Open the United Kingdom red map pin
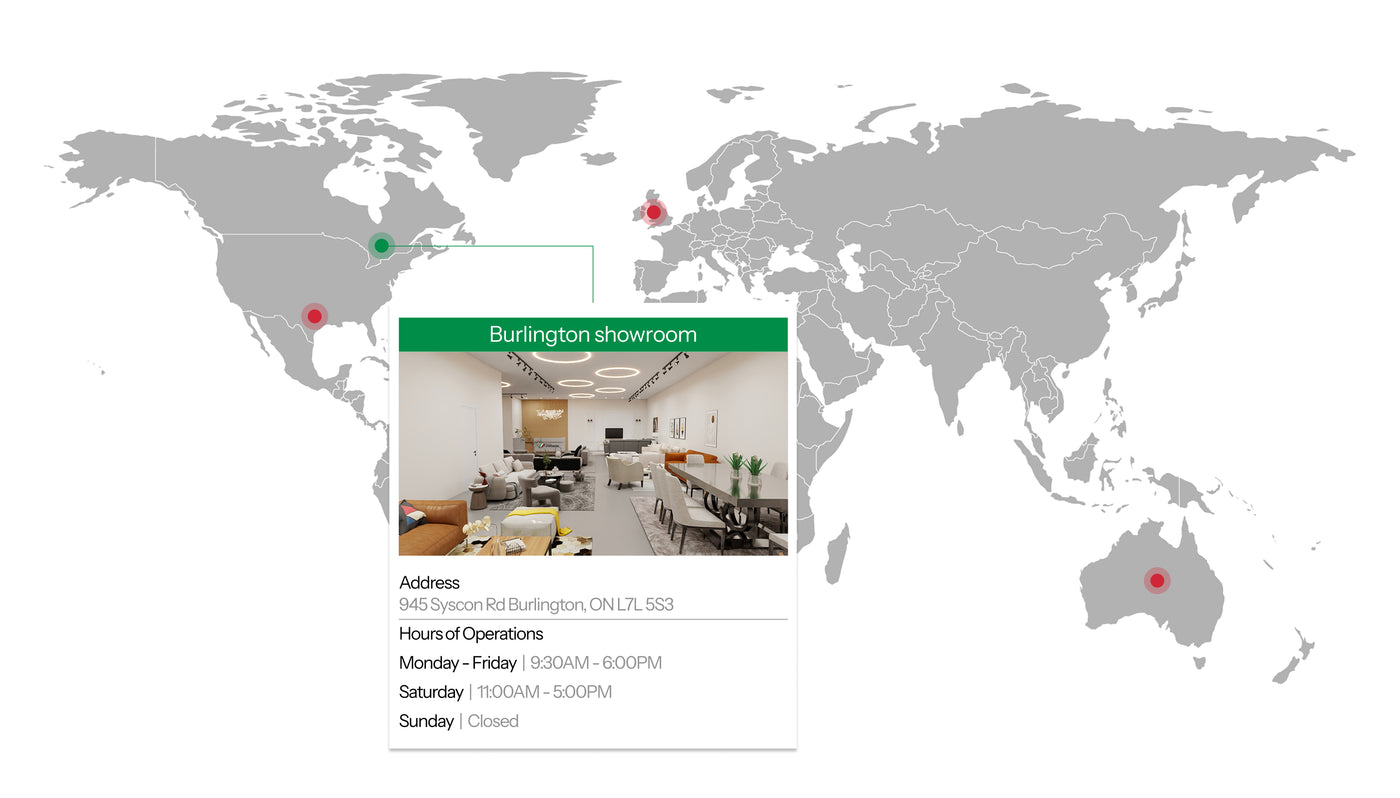This screenshot has width=1400, height=798. click(x=653, y=212)
